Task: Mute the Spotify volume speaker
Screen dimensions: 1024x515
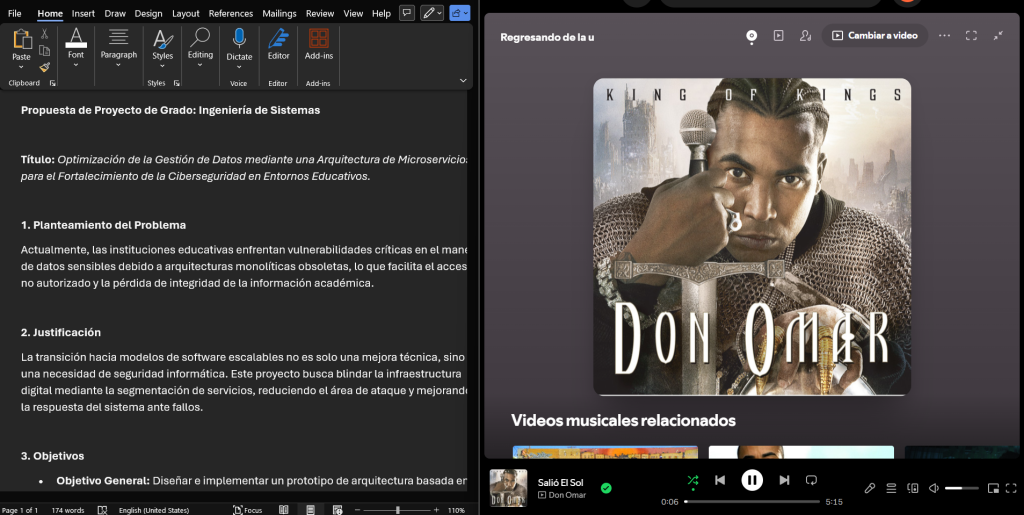Action: pyautogui.click(x=933, y=488)
